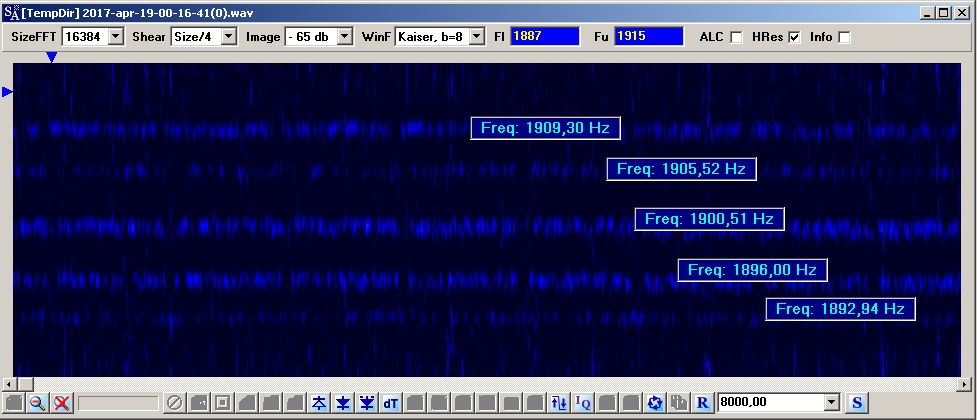Click the dT time difference button
Image resolution: width=977 pixels, height=420 pixels.
(x=391, y=403)
